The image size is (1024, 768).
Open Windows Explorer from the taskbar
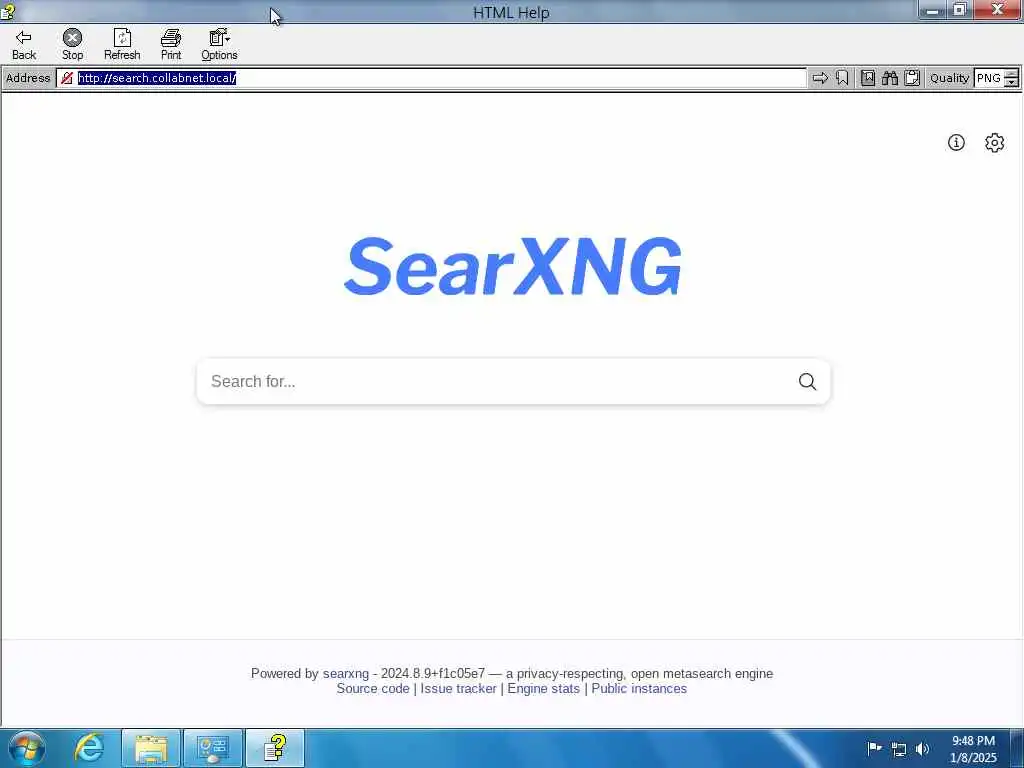[x=151, y=748]
